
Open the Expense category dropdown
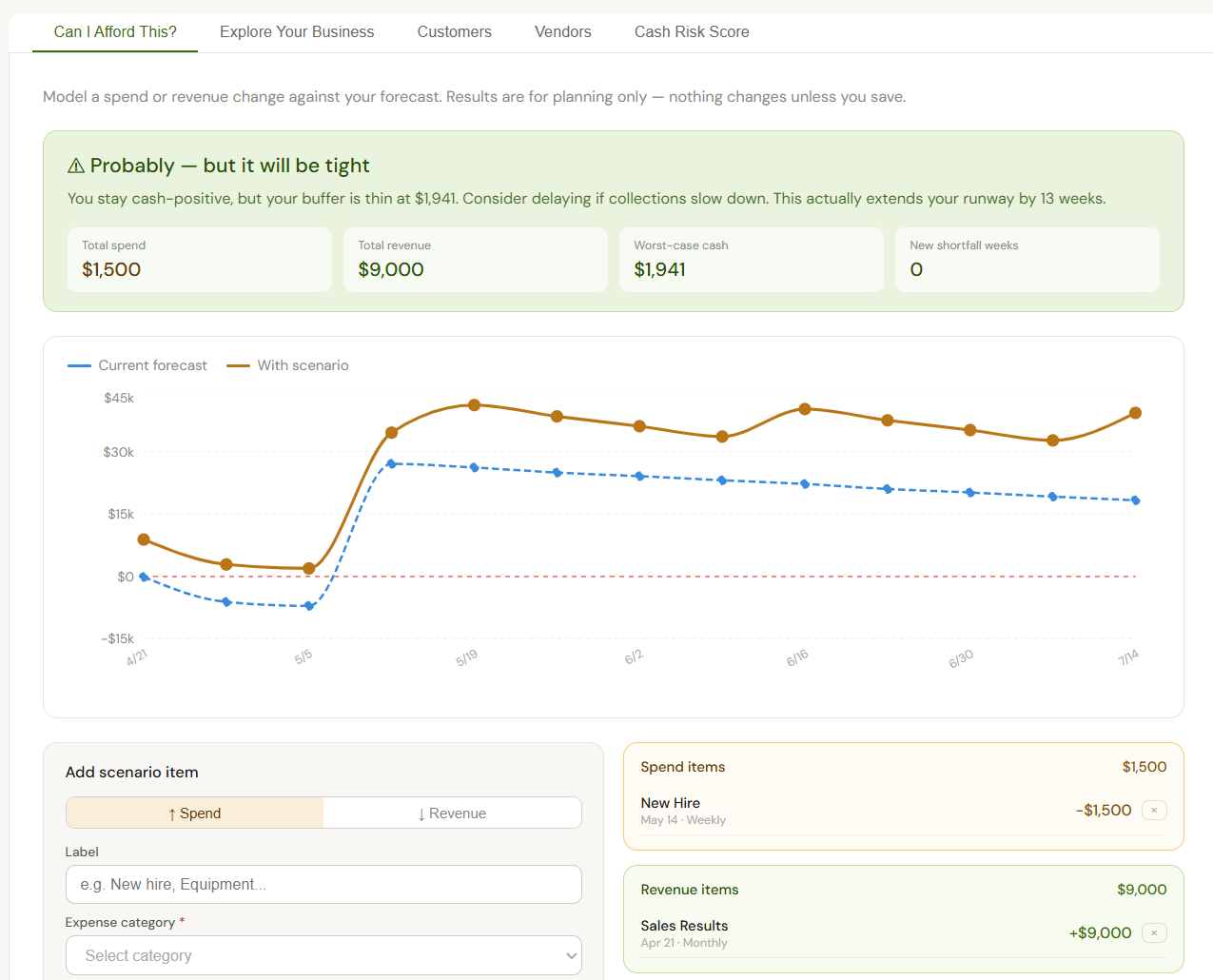tap(323, 955)
